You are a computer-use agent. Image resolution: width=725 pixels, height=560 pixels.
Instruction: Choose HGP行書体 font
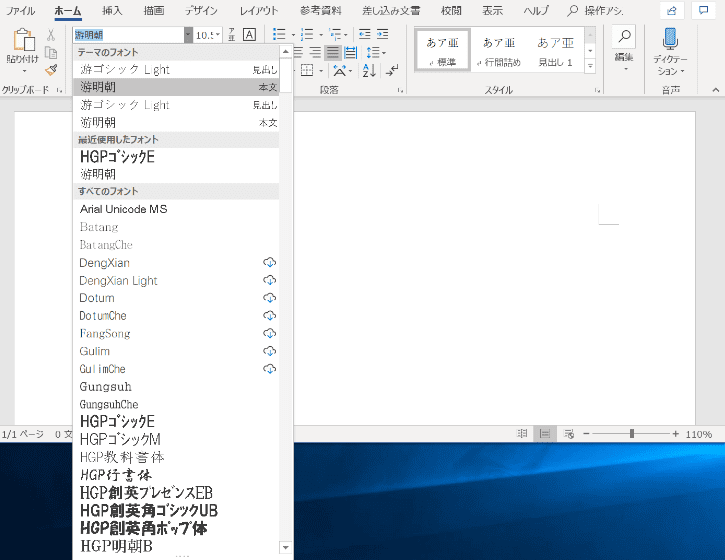[x=176, y=475]
